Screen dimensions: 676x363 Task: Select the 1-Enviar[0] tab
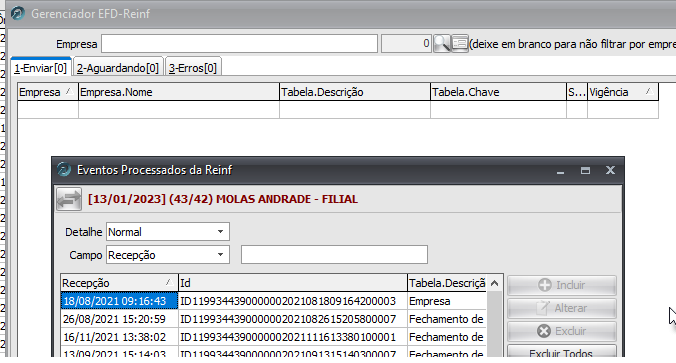(x=41, y=68)
